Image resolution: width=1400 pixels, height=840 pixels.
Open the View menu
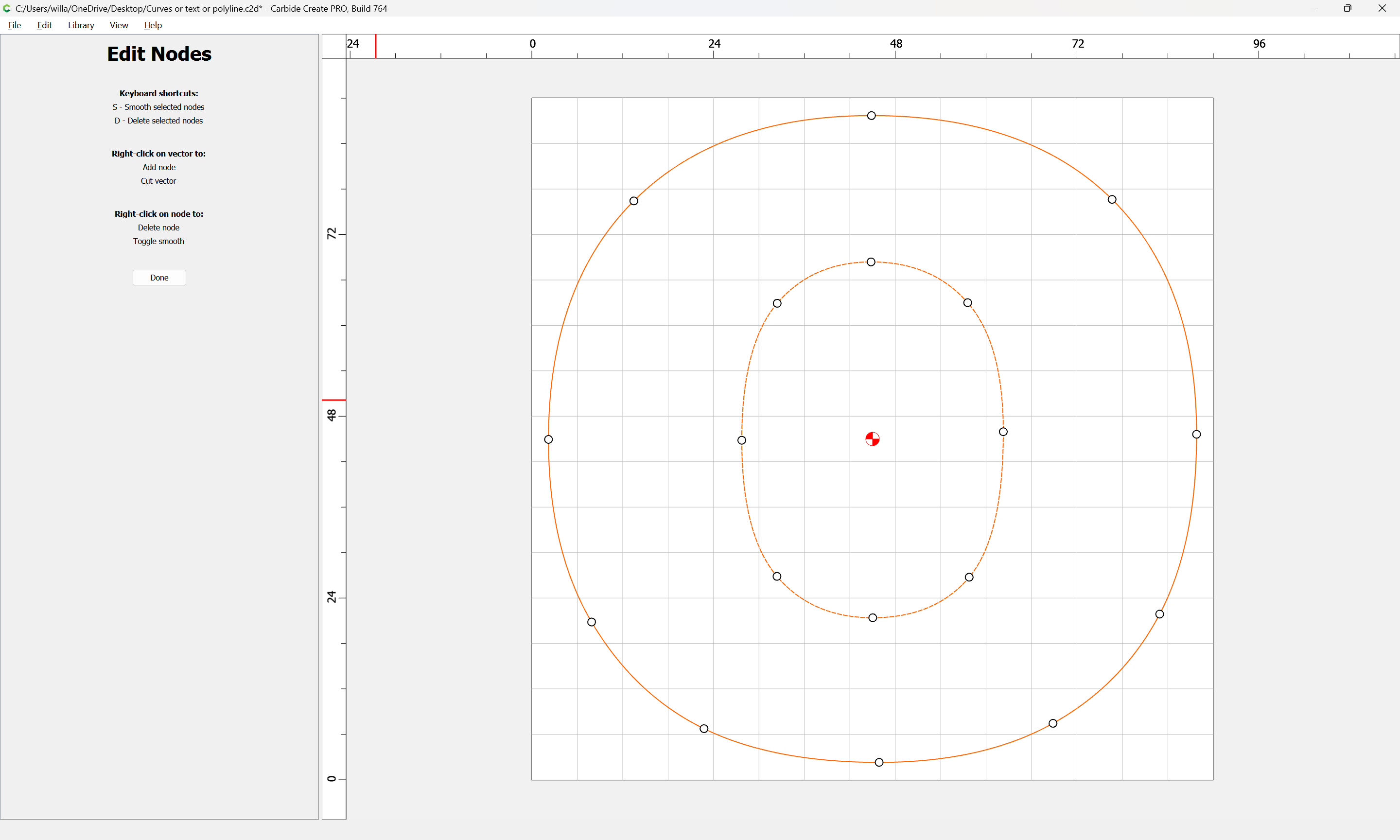(x=119, y=25)
